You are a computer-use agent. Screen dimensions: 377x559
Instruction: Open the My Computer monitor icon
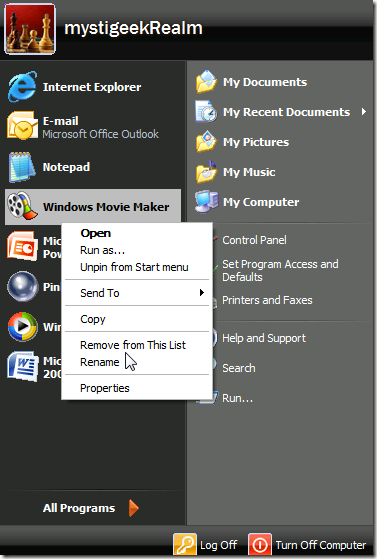(x=207, y=202)
